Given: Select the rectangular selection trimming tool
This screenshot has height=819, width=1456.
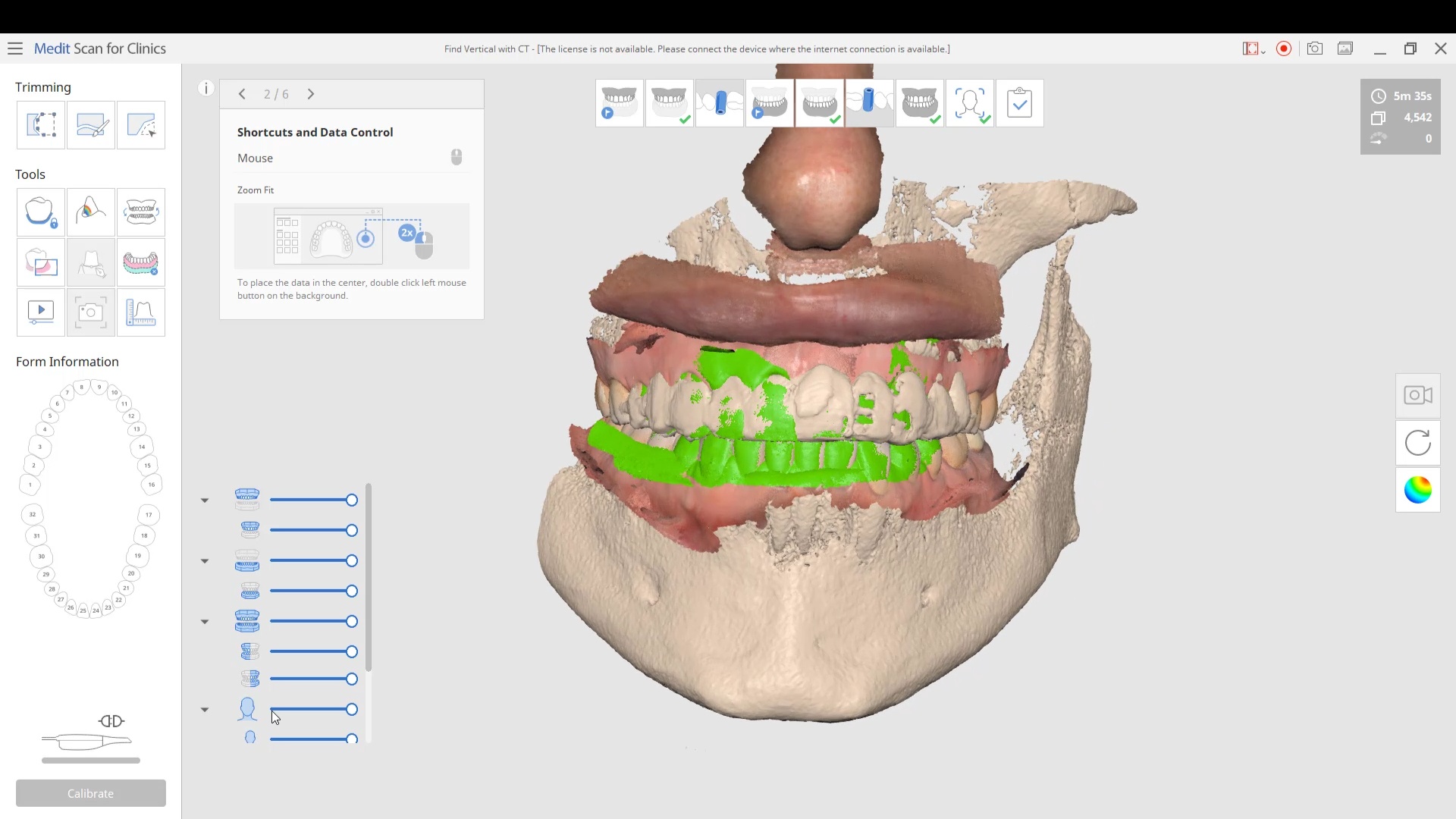Looking at the screenshot, I should (41, 125).
